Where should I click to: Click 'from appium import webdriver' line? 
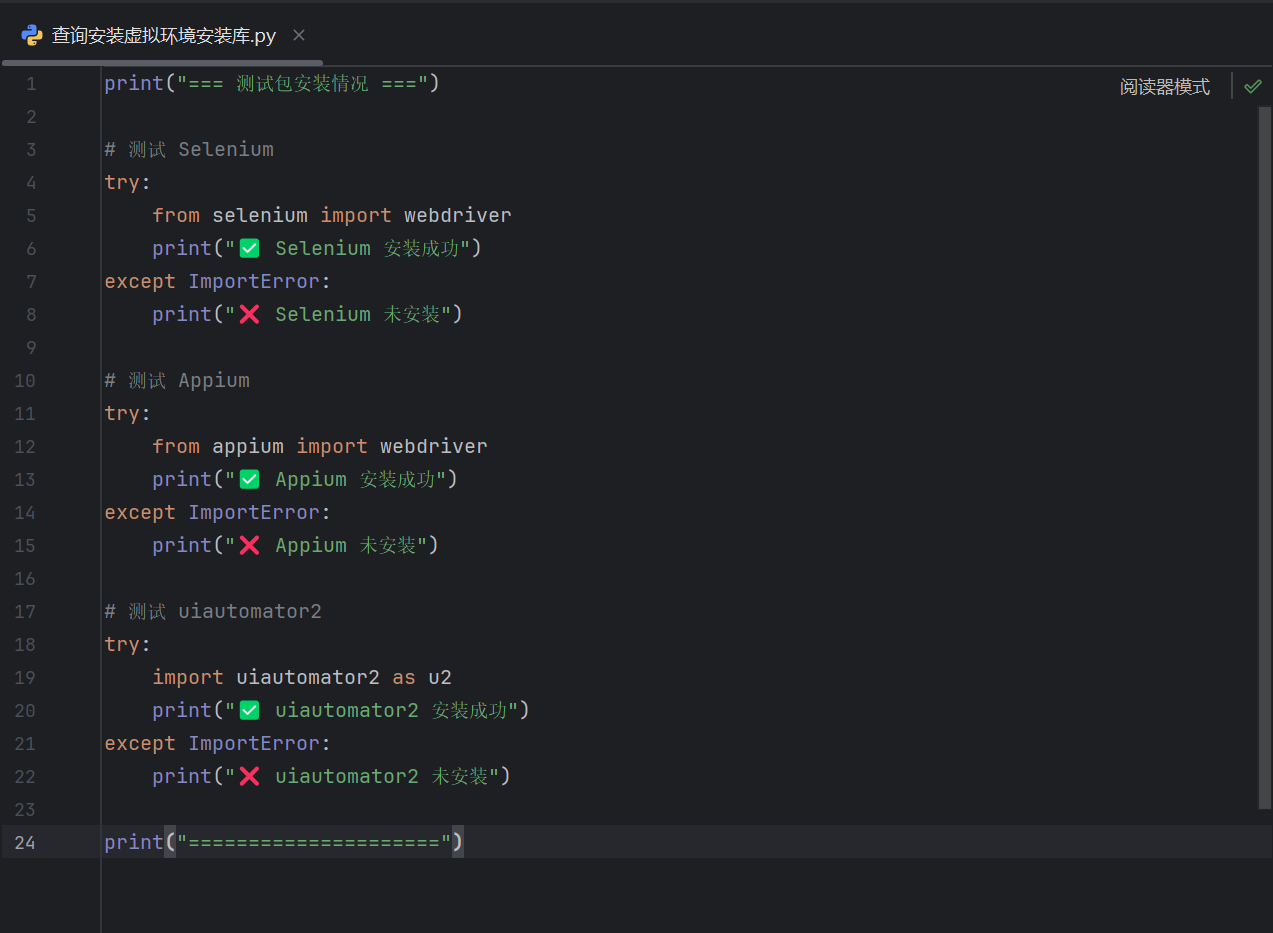pyautogui.click(x=320, y=447)
